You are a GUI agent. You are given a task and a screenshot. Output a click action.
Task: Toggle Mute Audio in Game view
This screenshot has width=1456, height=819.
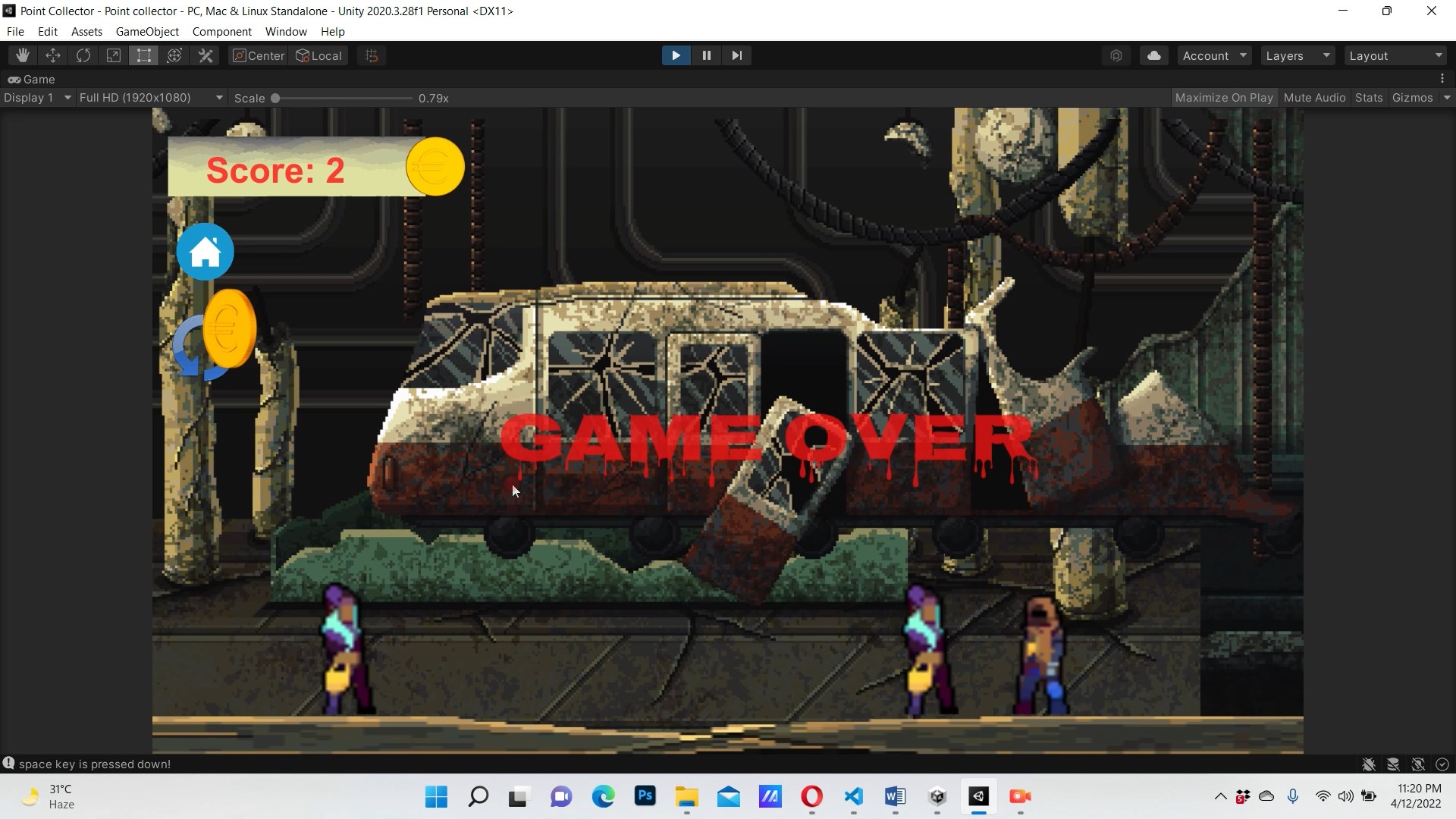(x=1314, y=98)
